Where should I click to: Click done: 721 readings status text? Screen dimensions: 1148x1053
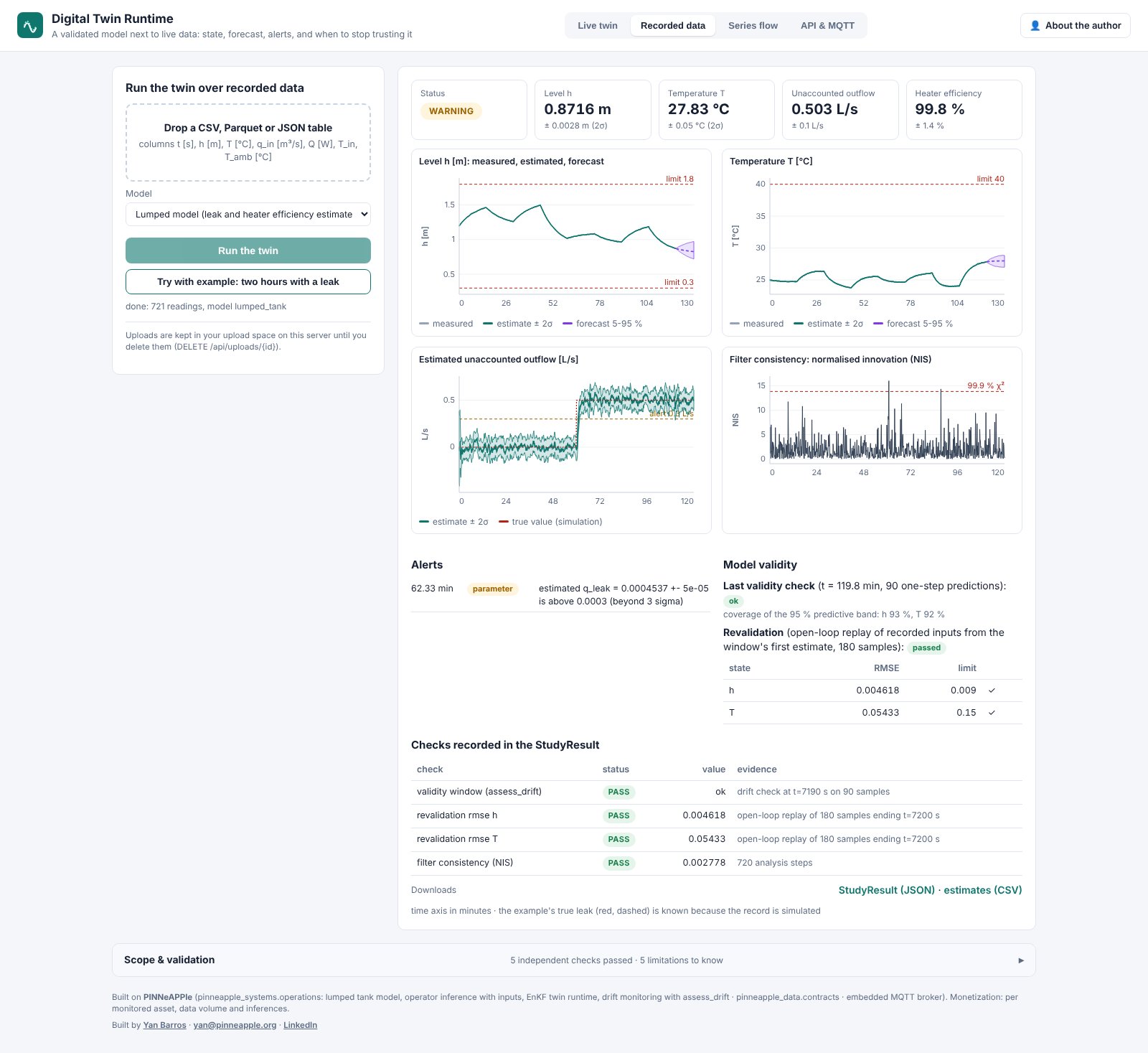pos(206,306)
